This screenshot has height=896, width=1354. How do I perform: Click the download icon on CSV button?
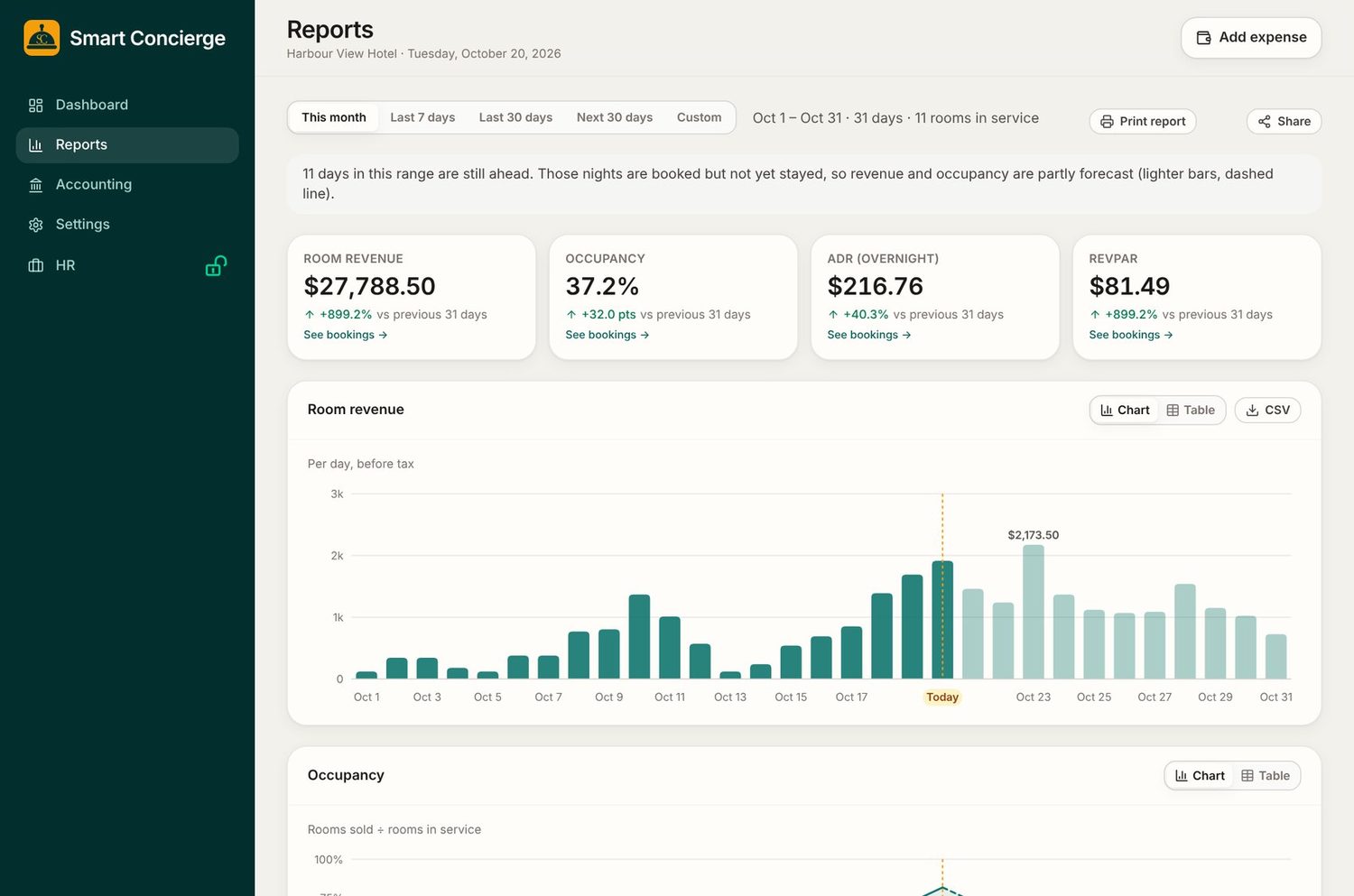click(x=1253, y=411)
